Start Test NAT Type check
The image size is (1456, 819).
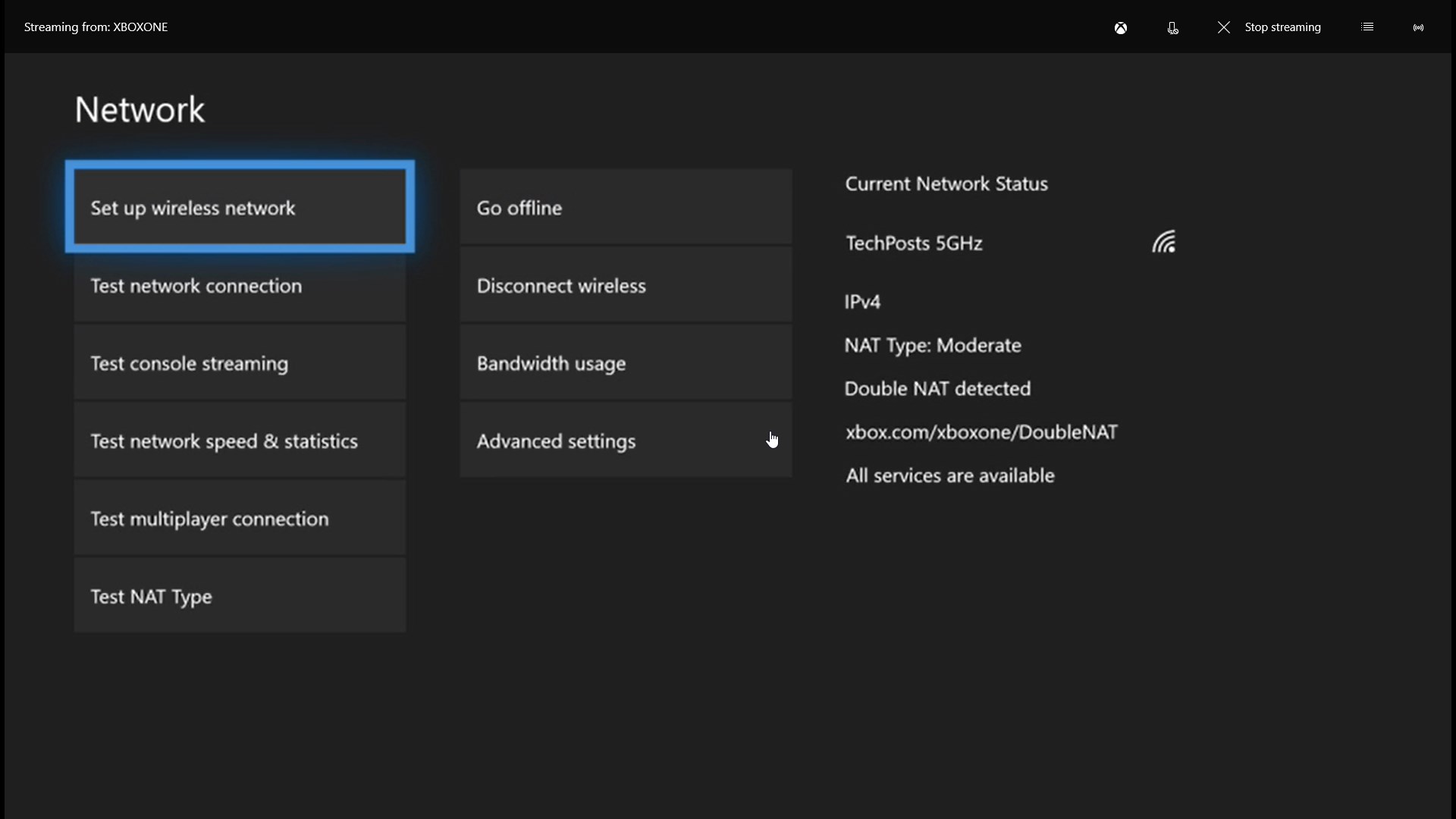click(240, 597)
